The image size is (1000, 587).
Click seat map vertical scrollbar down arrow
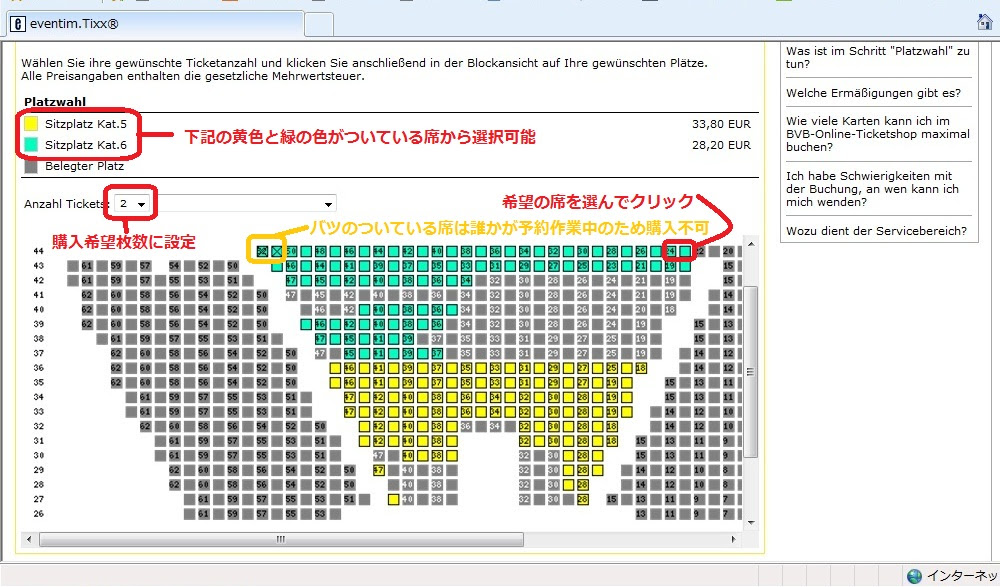pyautogui.click(x=751, y=523)
